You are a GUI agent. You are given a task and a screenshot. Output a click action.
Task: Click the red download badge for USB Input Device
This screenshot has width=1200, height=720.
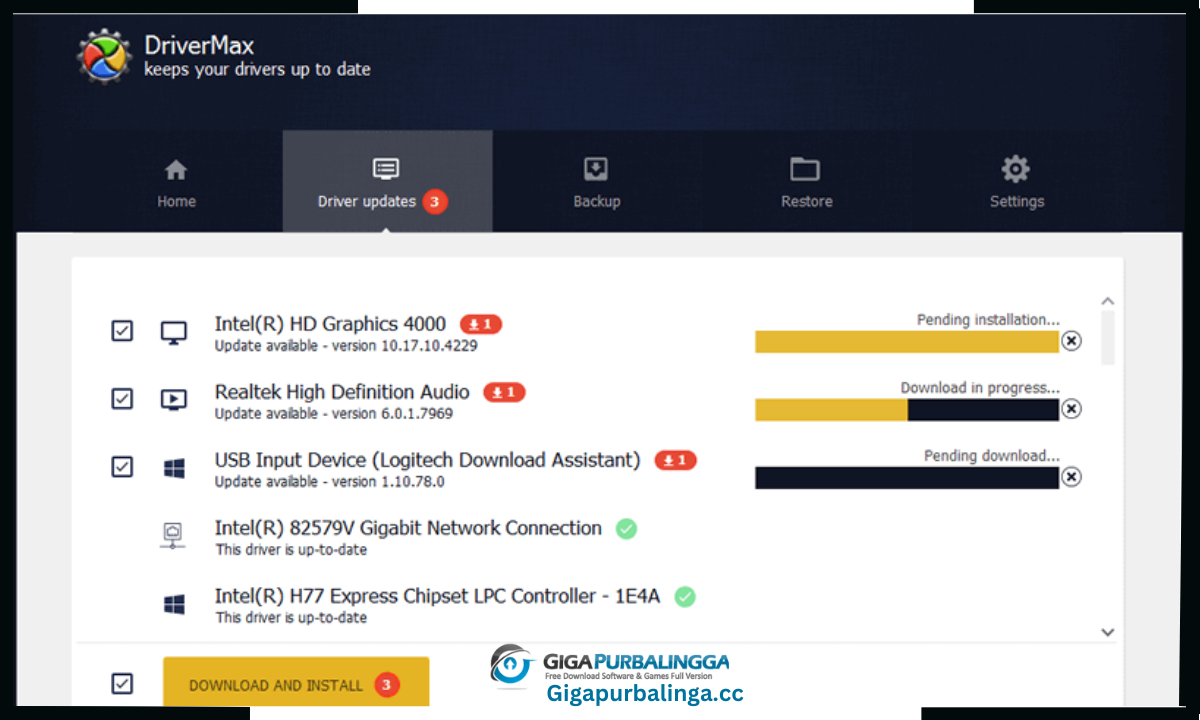676,460
